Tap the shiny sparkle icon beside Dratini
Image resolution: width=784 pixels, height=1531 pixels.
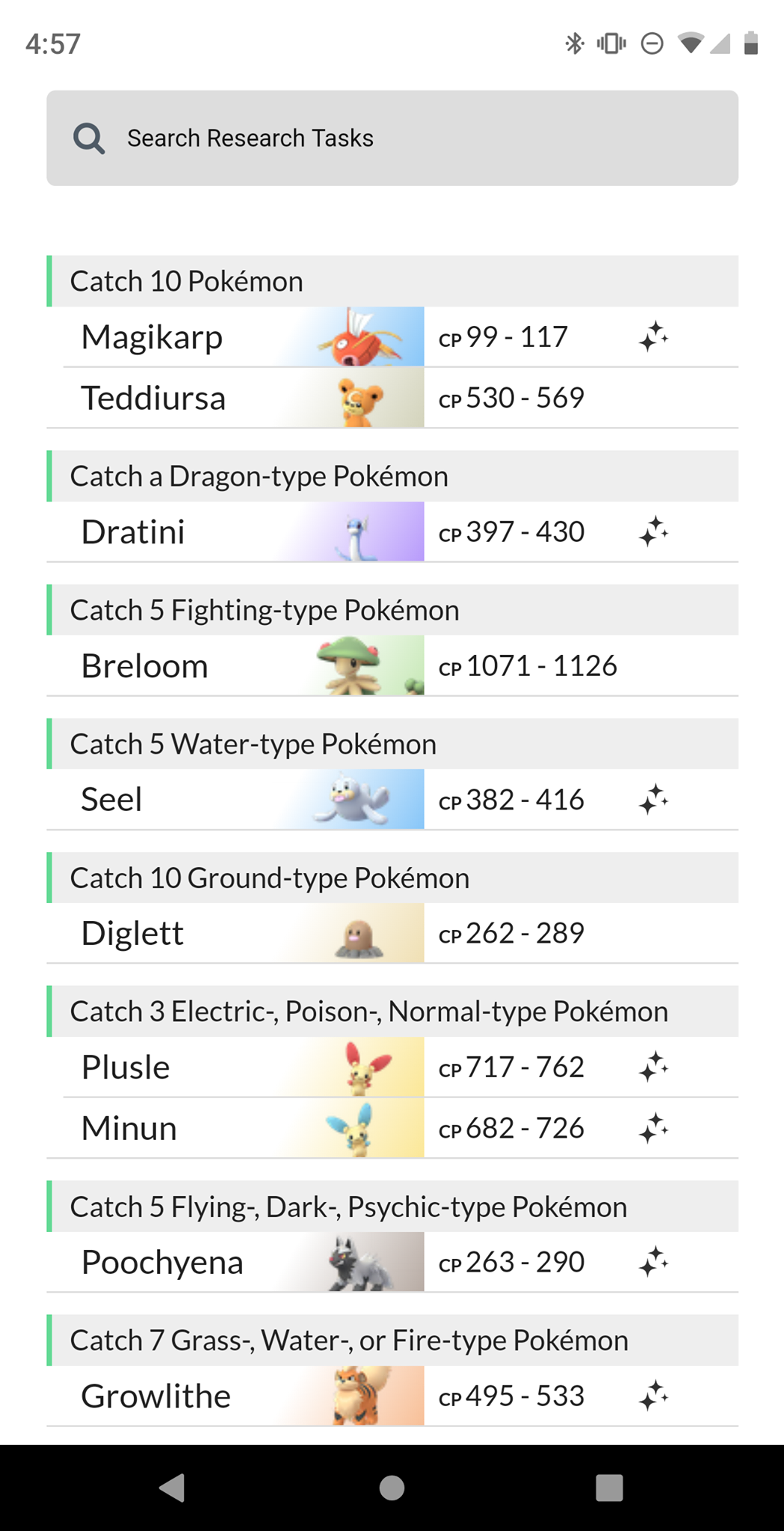coord(653,532)
